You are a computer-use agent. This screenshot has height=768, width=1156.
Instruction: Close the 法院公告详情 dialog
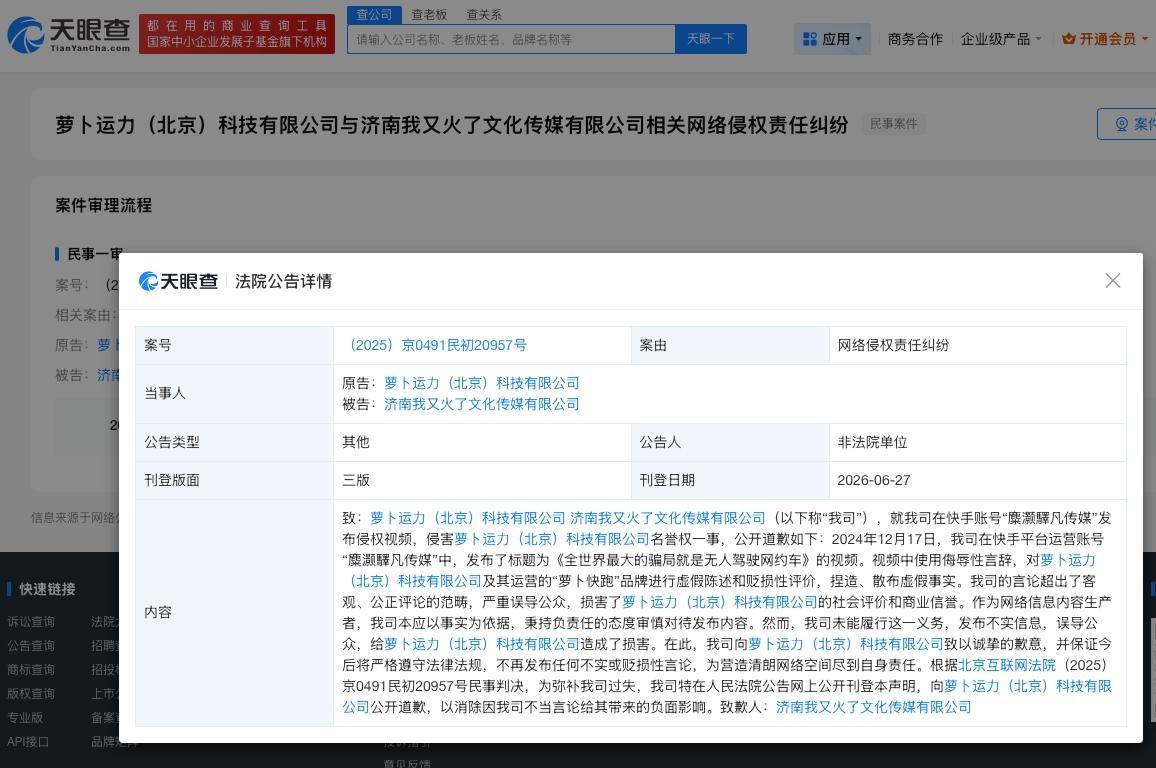1113,281
